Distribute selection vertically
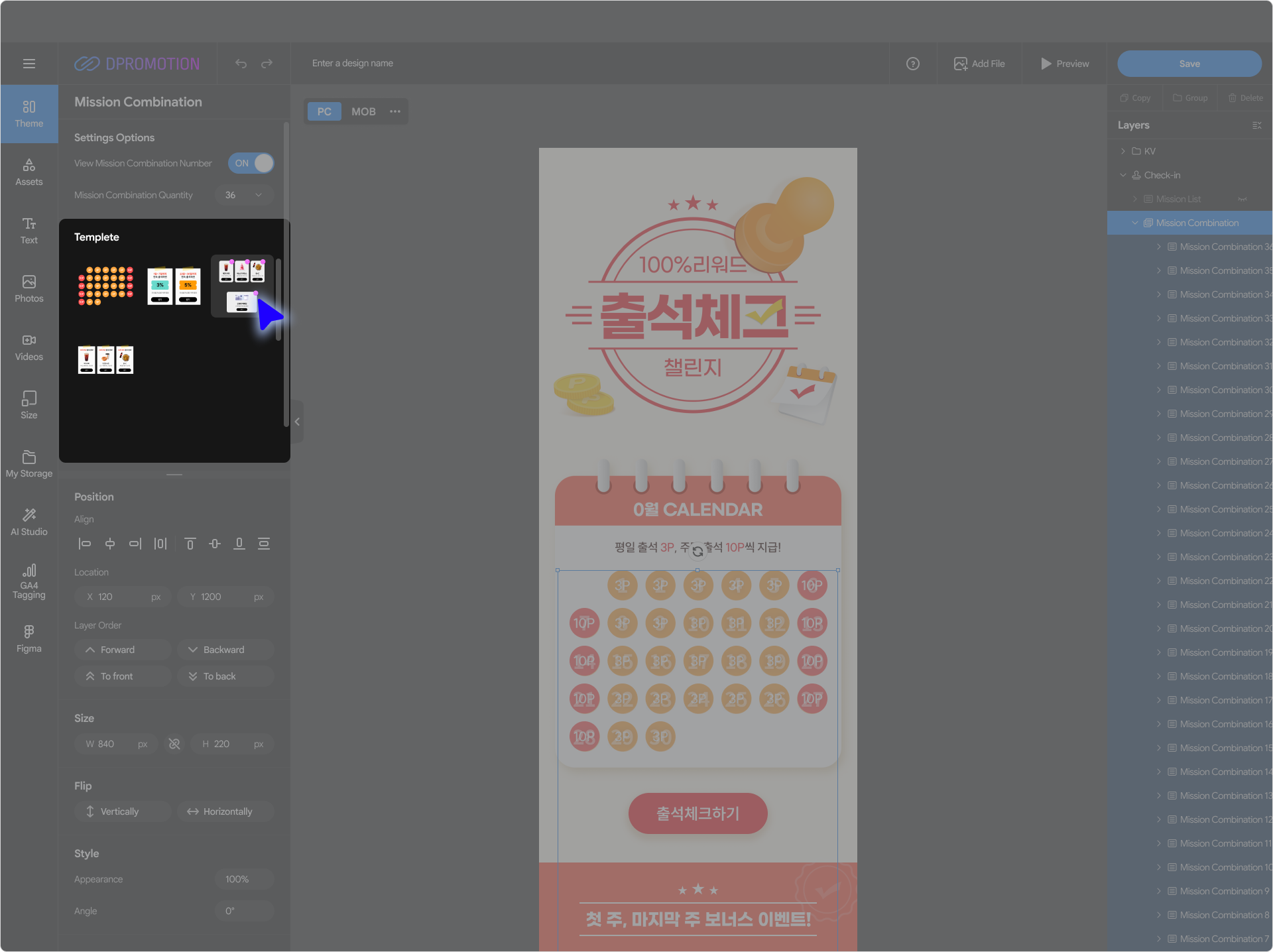 coord(264,544)
